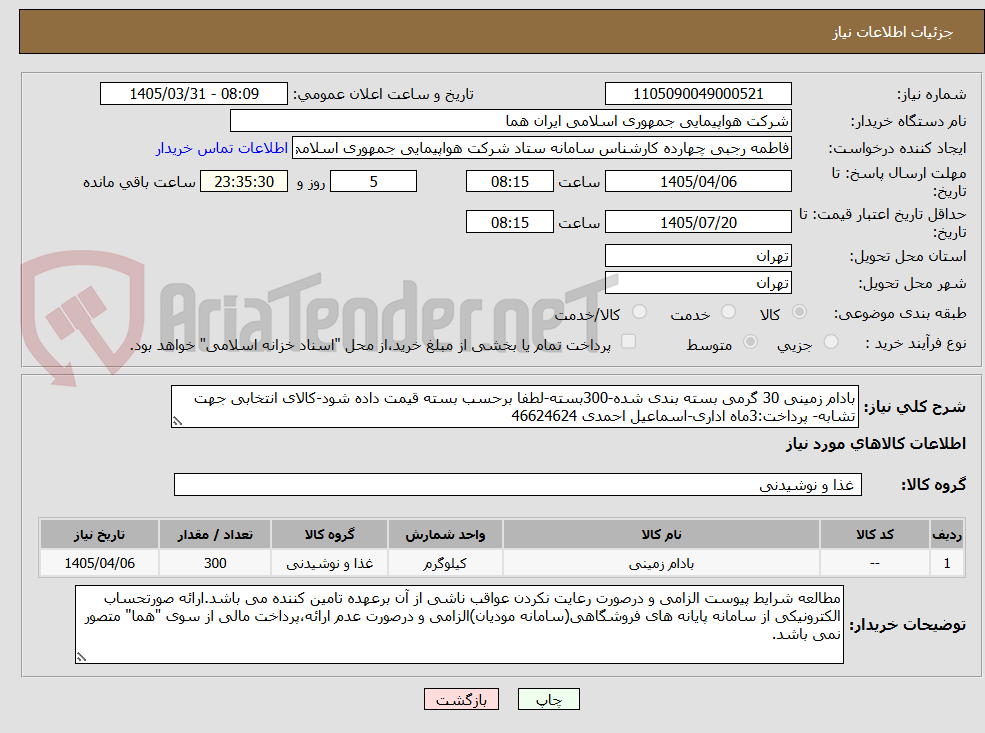The image size is (985, 733).
Task: Click the ردیف column header
Action: coord(947,535)
